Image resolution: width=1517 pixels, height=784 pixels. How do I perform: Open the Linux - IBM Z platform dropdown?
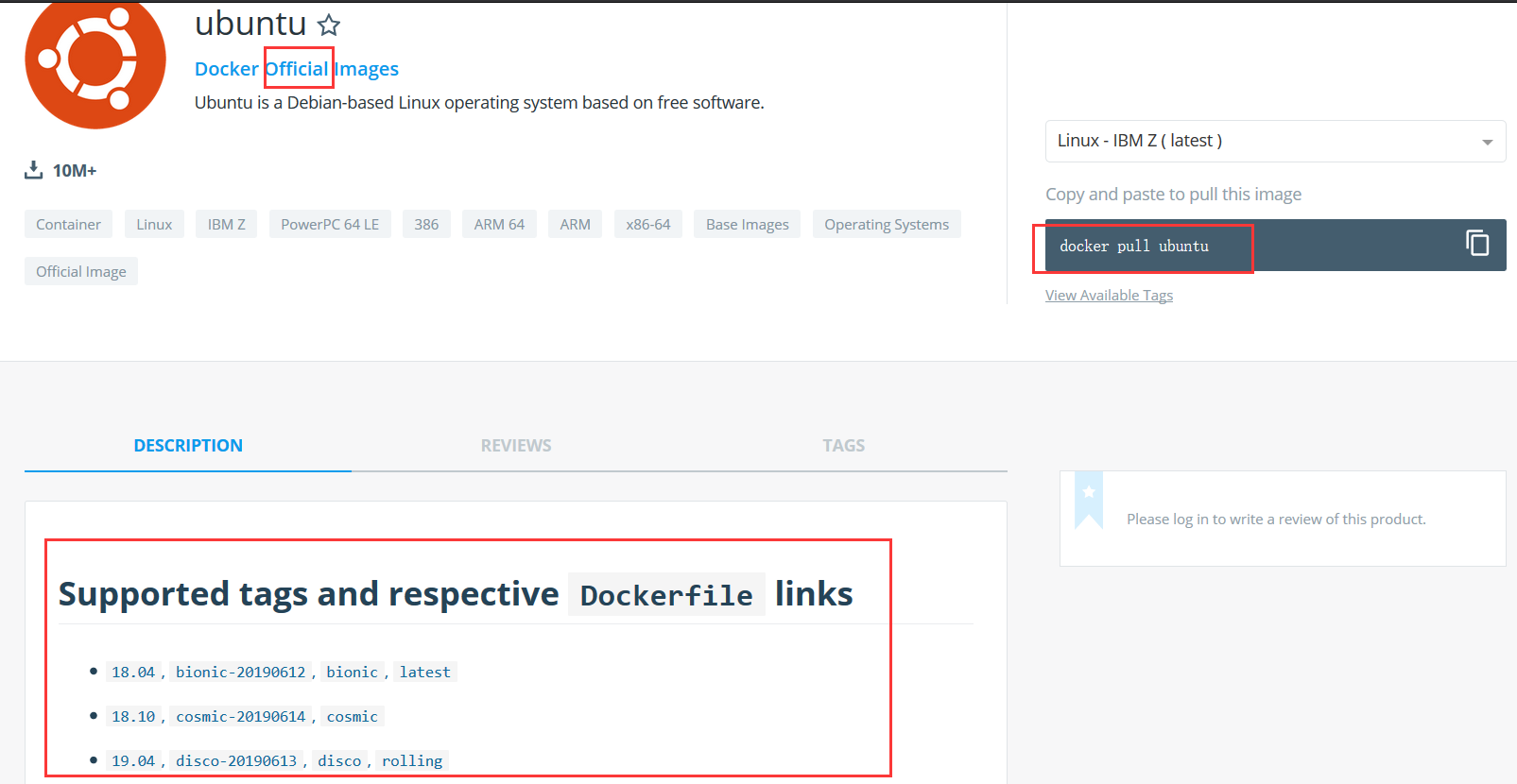[x=1275, y=141]
